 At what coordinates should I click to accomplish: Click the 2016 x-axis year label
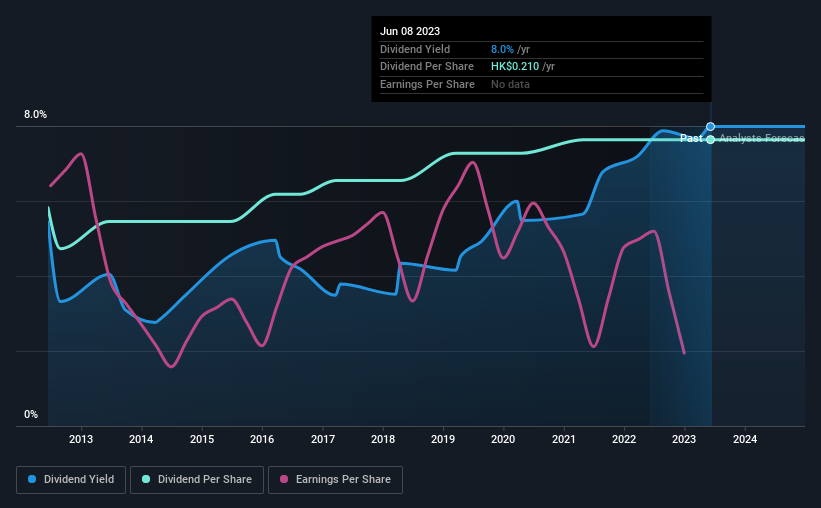(x=262, y=439)
